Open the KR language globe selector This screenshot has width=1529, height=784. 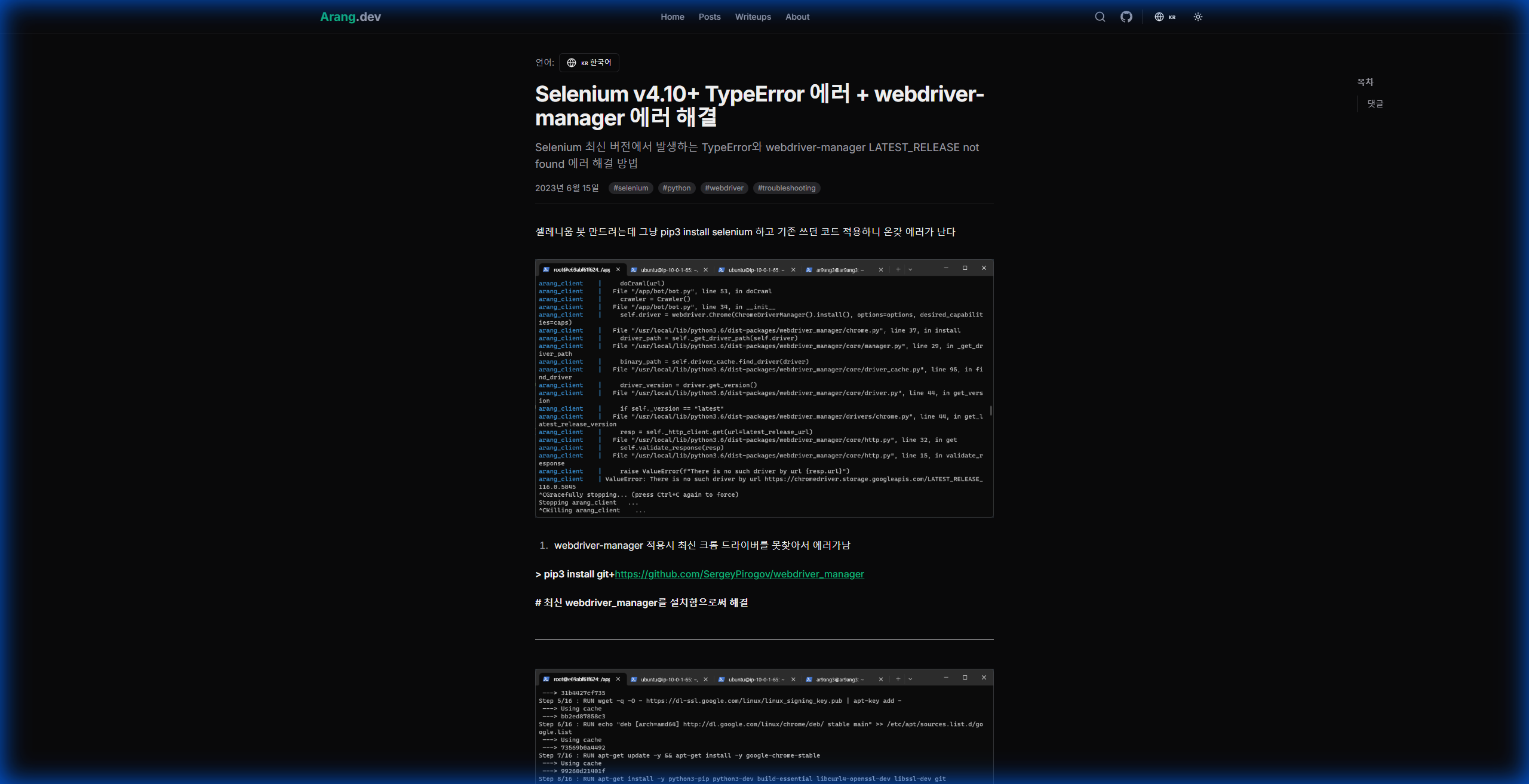coord(1165,17)
